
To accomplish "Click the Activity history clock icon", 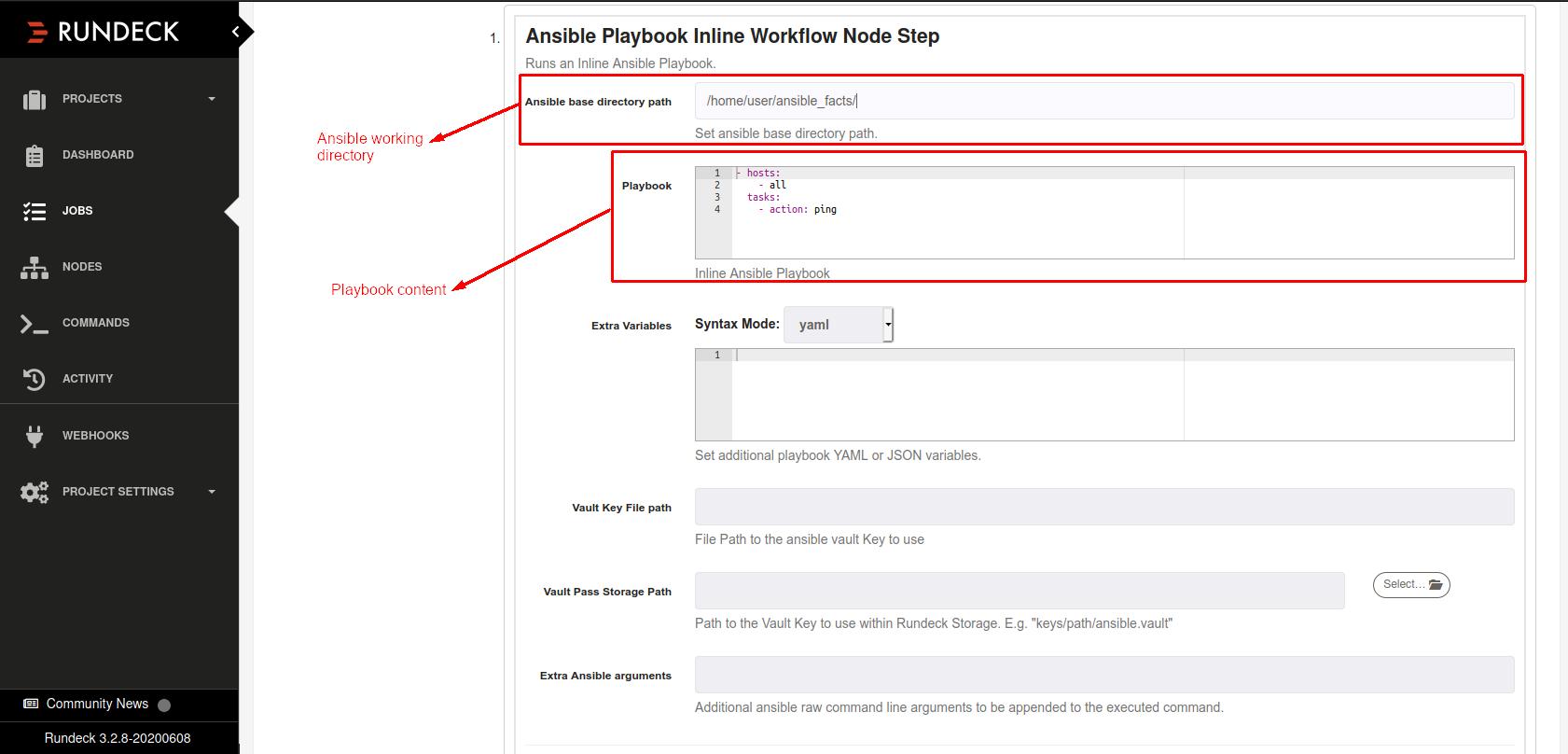I will click(35, 379).
